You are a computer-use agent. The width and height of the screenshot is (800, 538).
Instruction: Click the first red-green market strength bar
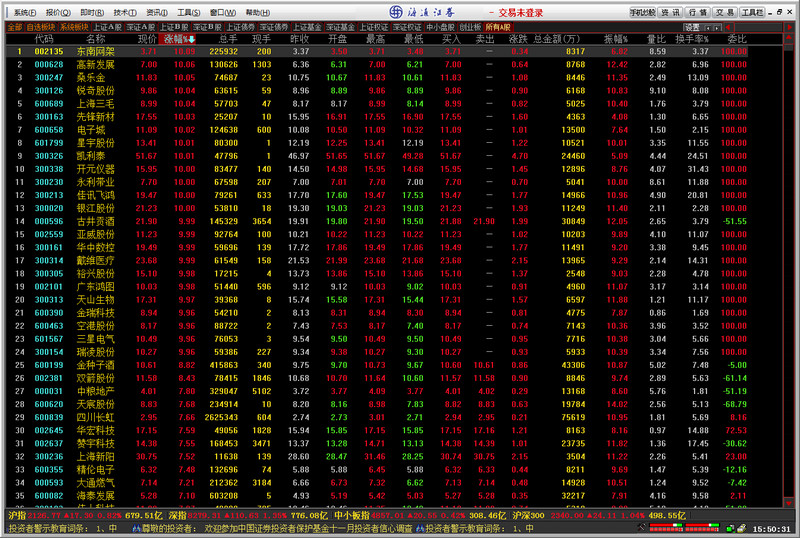point(666,528)
